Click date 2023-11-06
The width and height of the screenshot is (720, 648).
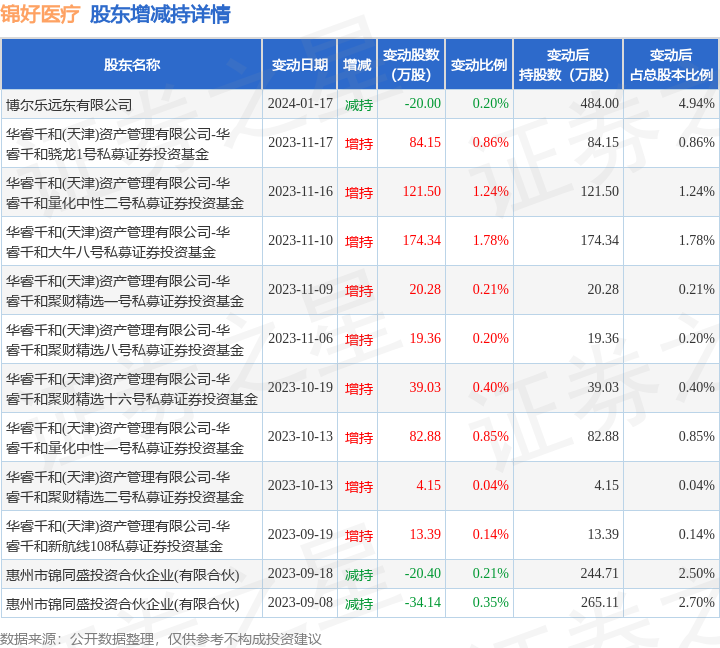pos(300,339)
